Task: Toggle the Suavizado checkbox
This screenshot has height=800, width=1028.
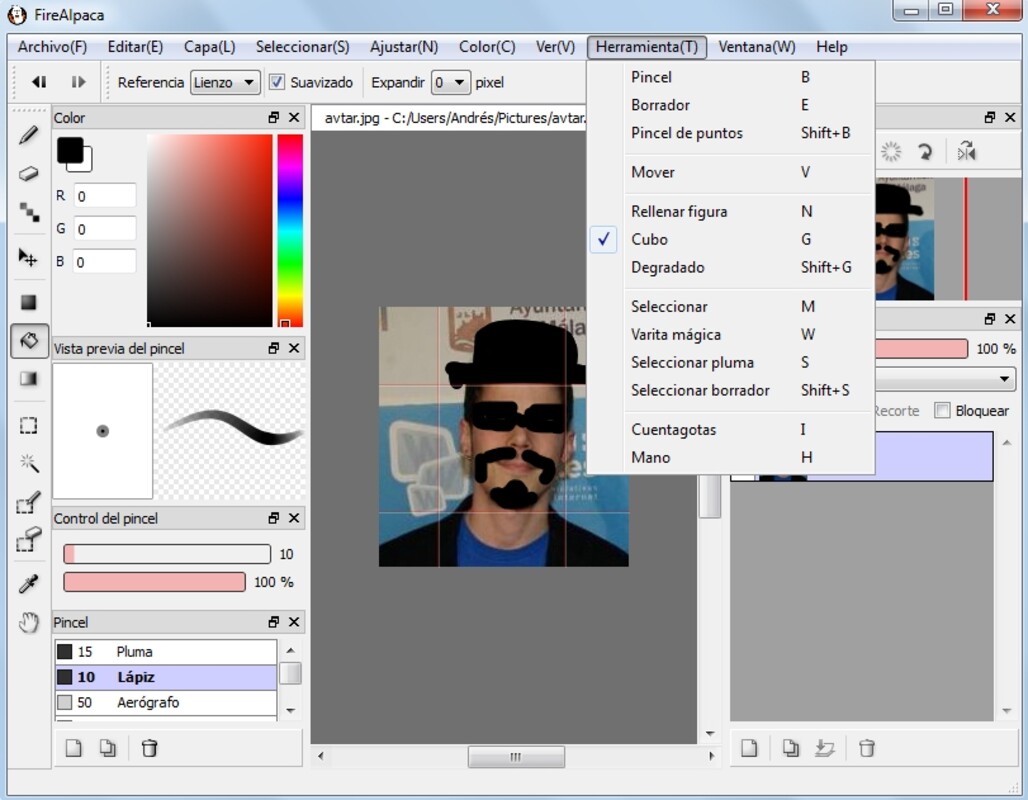Action: pyautogui.click(x=278, y=82)
